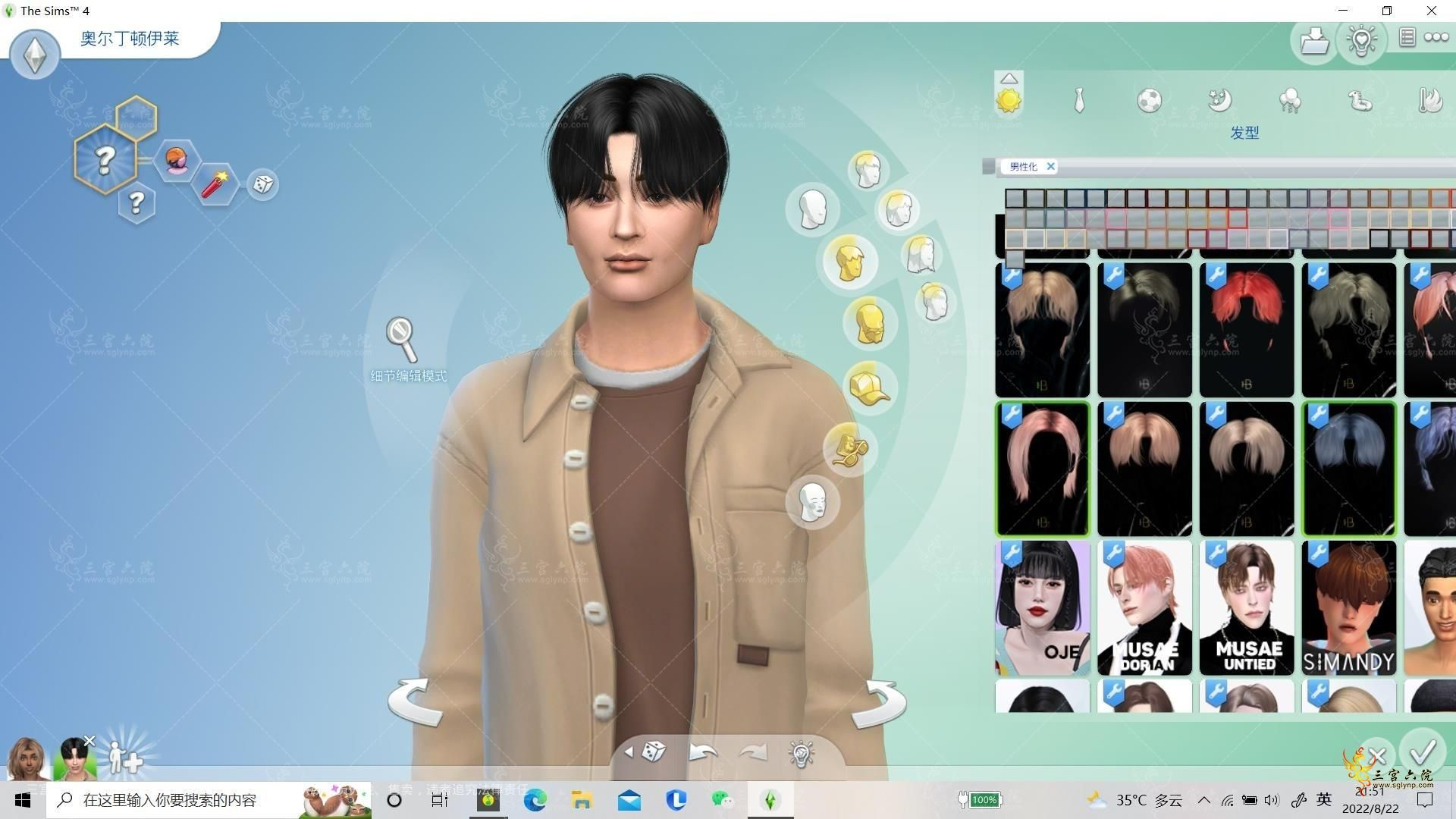Viewport: 1456px width, 819px height.
Task: Select the medium hair length icon
Action: tap(898, 210)
